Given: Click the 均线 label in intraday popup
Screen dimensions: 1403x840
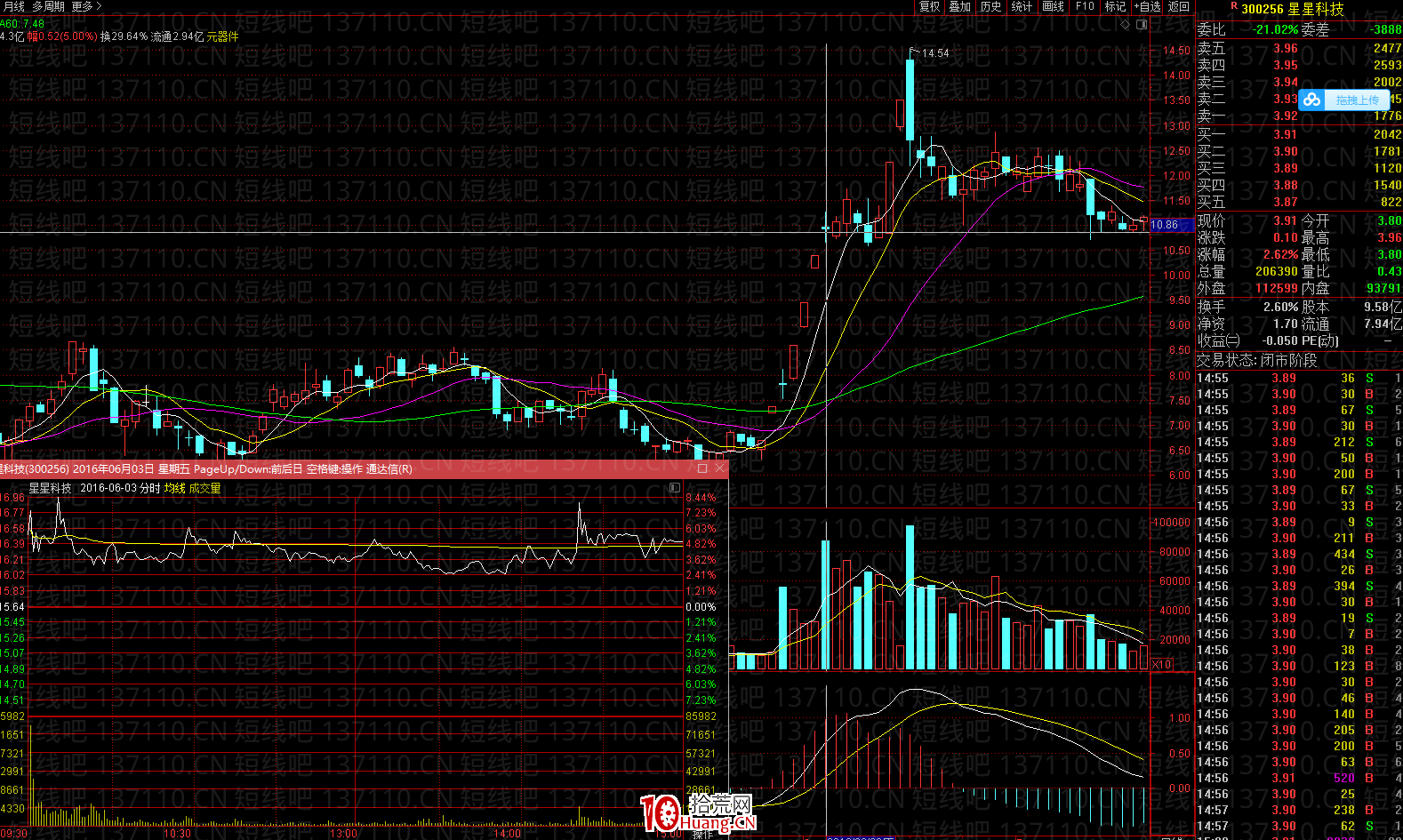Looking at the screenshot, I should click(x=175, y=488).
